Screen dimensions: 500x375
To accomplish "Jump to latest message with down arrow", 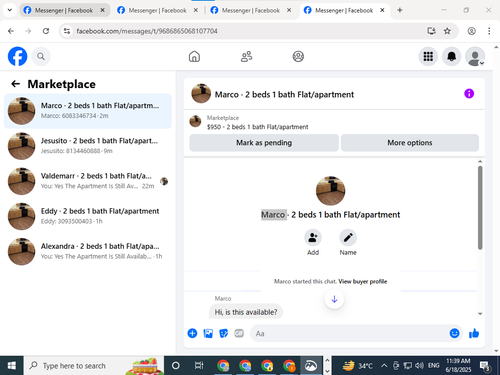I will click(x=334, y=299).
